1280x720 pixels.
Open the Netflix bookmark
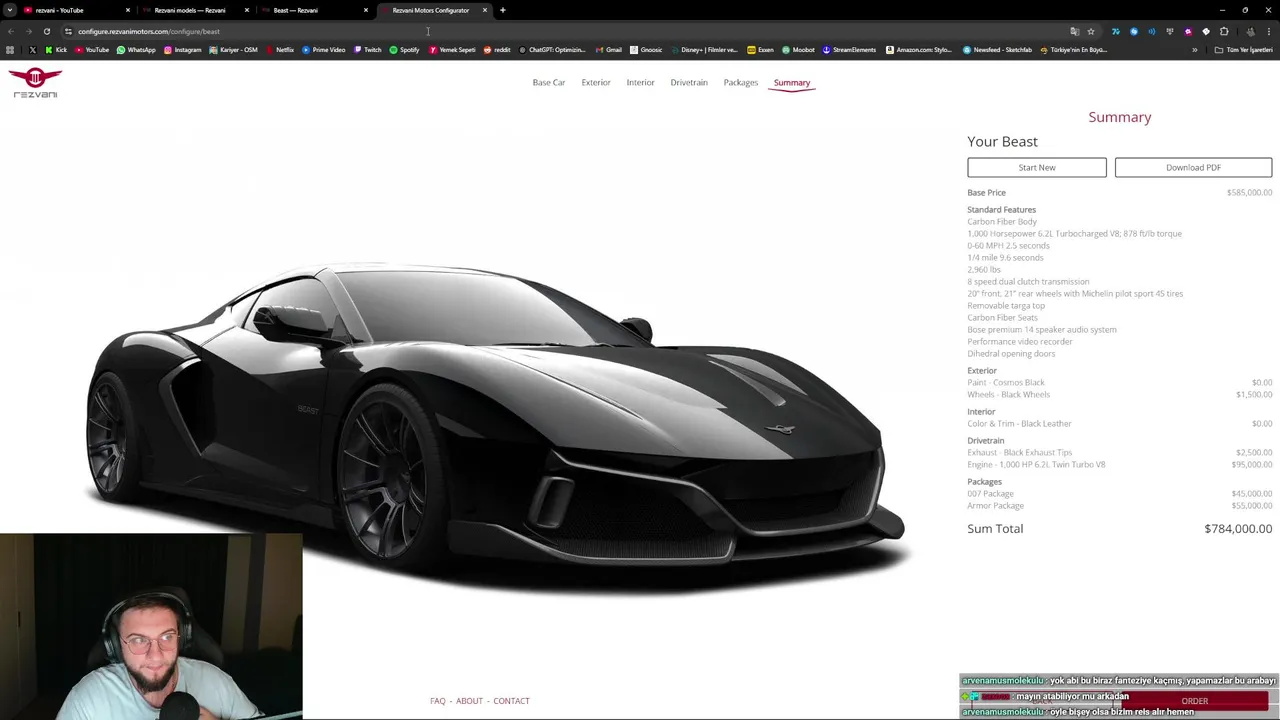click(x=279, y=50)
